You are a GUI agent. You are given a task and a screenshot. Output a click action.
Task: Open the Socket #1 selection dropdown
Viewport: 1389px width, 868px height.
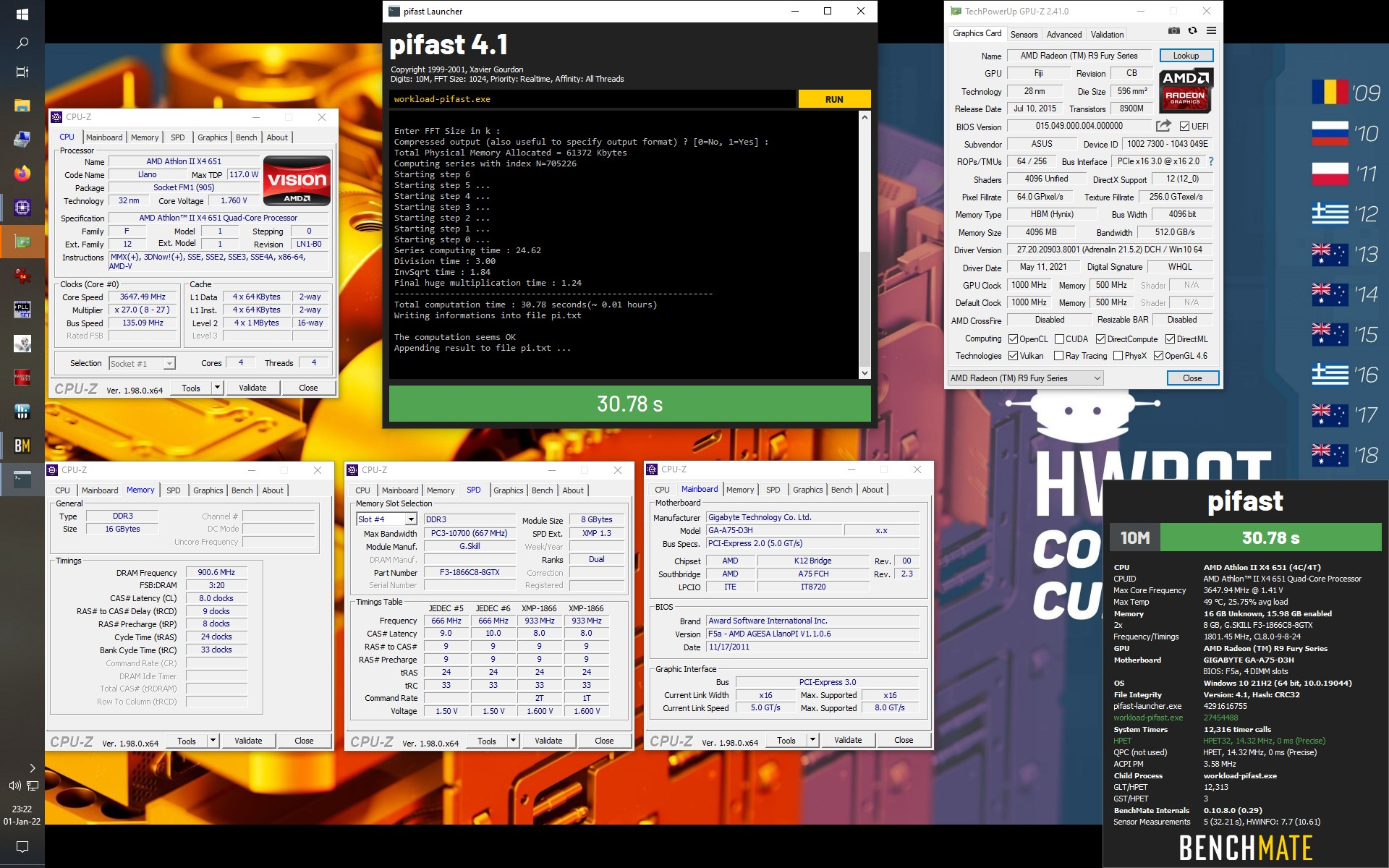142,364
